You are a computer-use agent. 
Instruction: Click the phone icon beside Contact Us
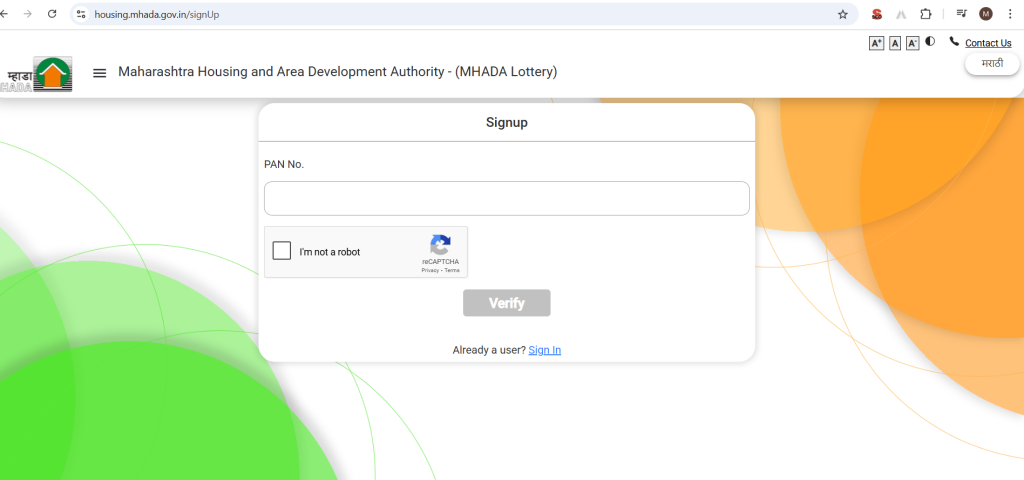954,42
